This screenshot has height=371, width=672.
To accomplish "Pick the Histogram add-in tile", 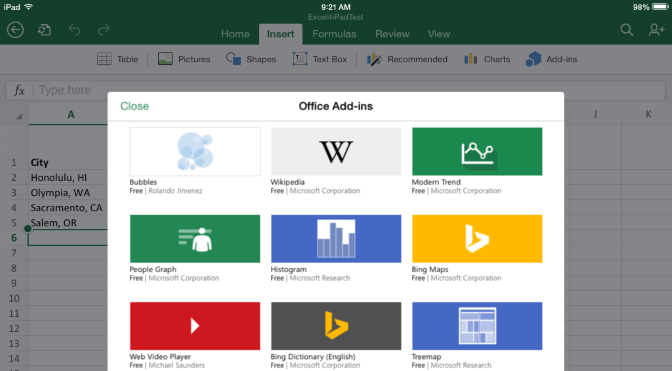I will pos(336,239).
